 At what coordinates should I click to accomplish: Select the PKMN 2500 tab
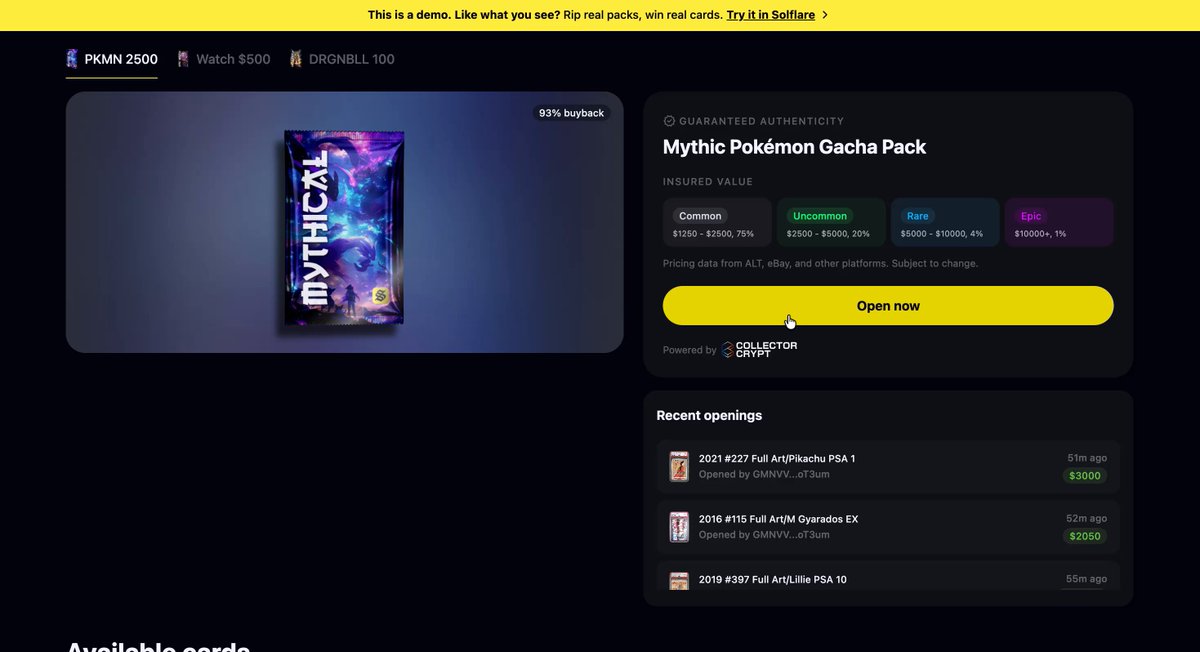[112, 59]
